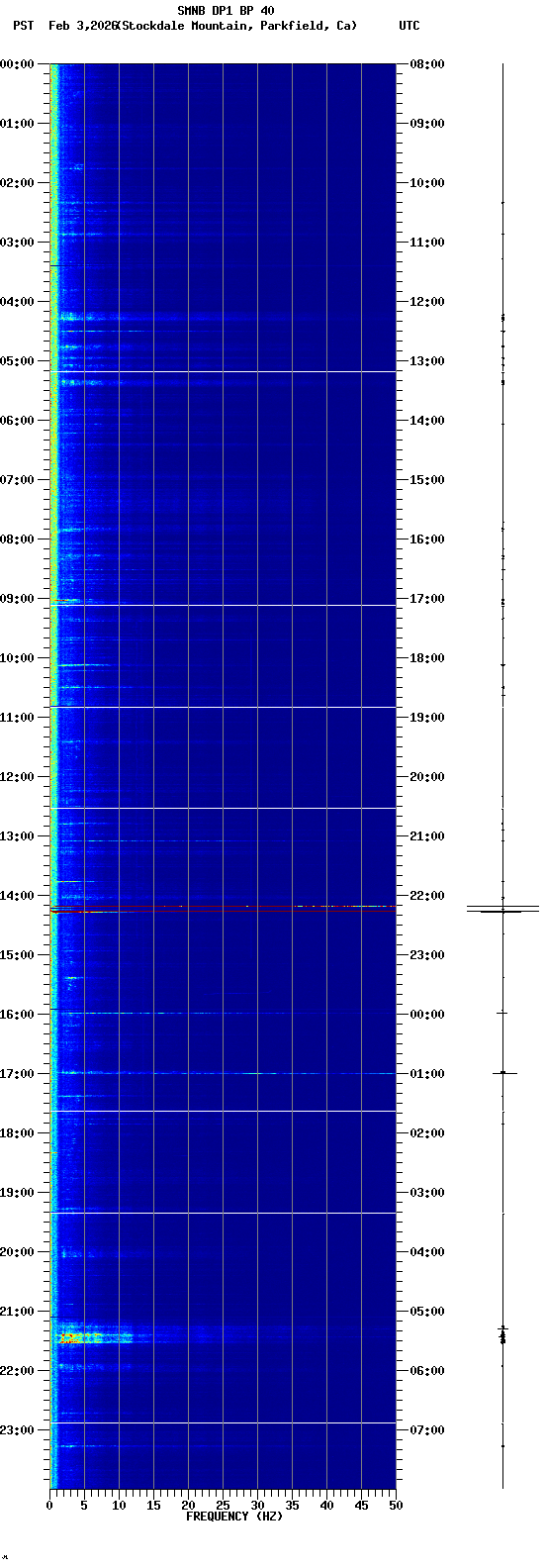Click the 18:00 UTC axis label
Screen dimensions: 546x1568
[427, 658]
